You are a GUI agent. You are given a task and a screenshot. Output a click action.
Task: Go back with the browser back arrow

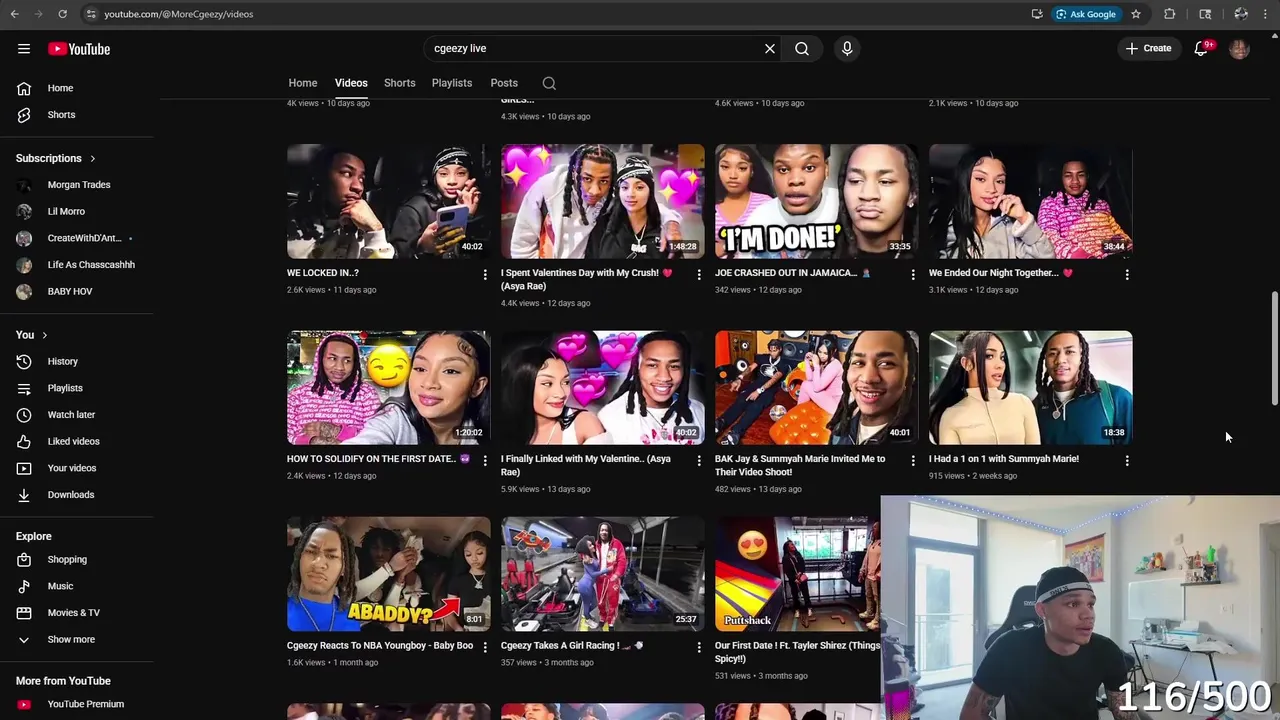[x=13, y=14]
